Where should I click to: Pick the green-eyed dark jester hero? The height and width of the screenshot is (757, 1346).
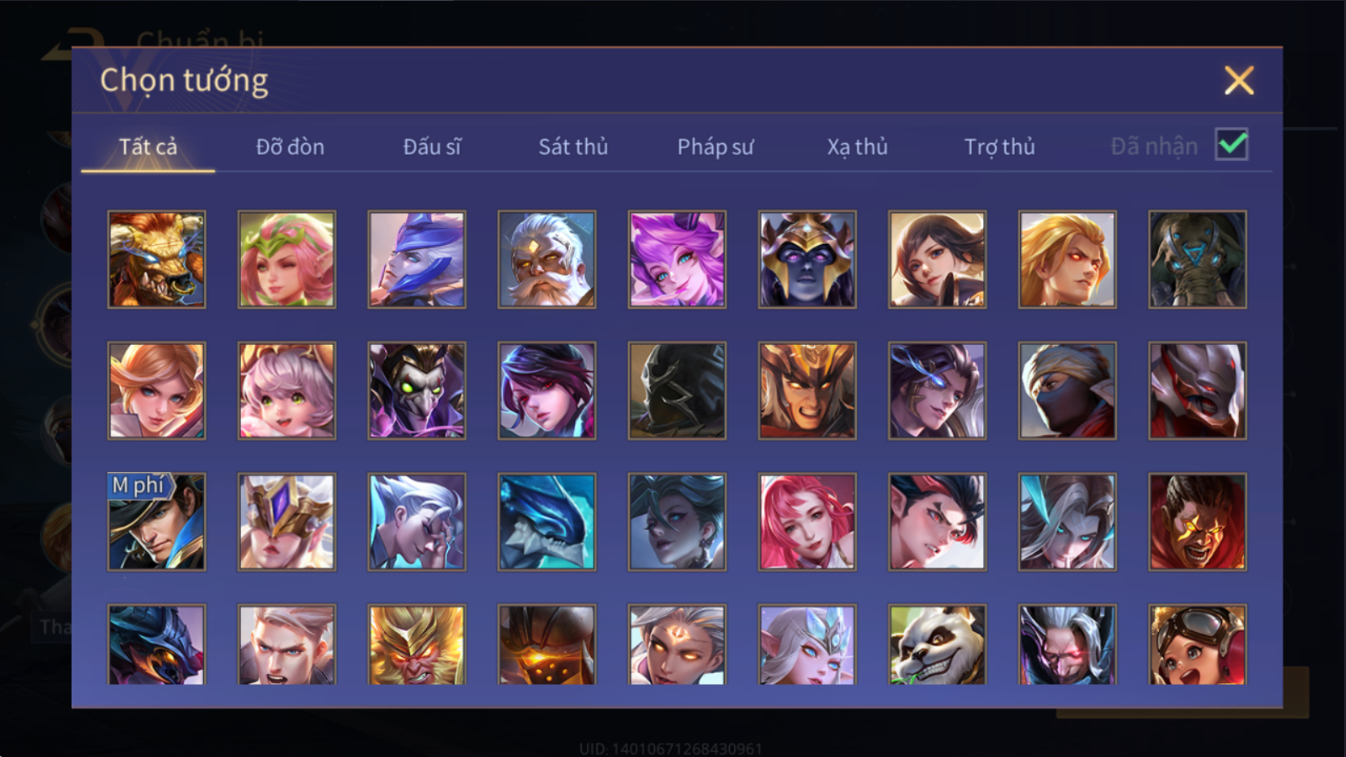(417, 391)
